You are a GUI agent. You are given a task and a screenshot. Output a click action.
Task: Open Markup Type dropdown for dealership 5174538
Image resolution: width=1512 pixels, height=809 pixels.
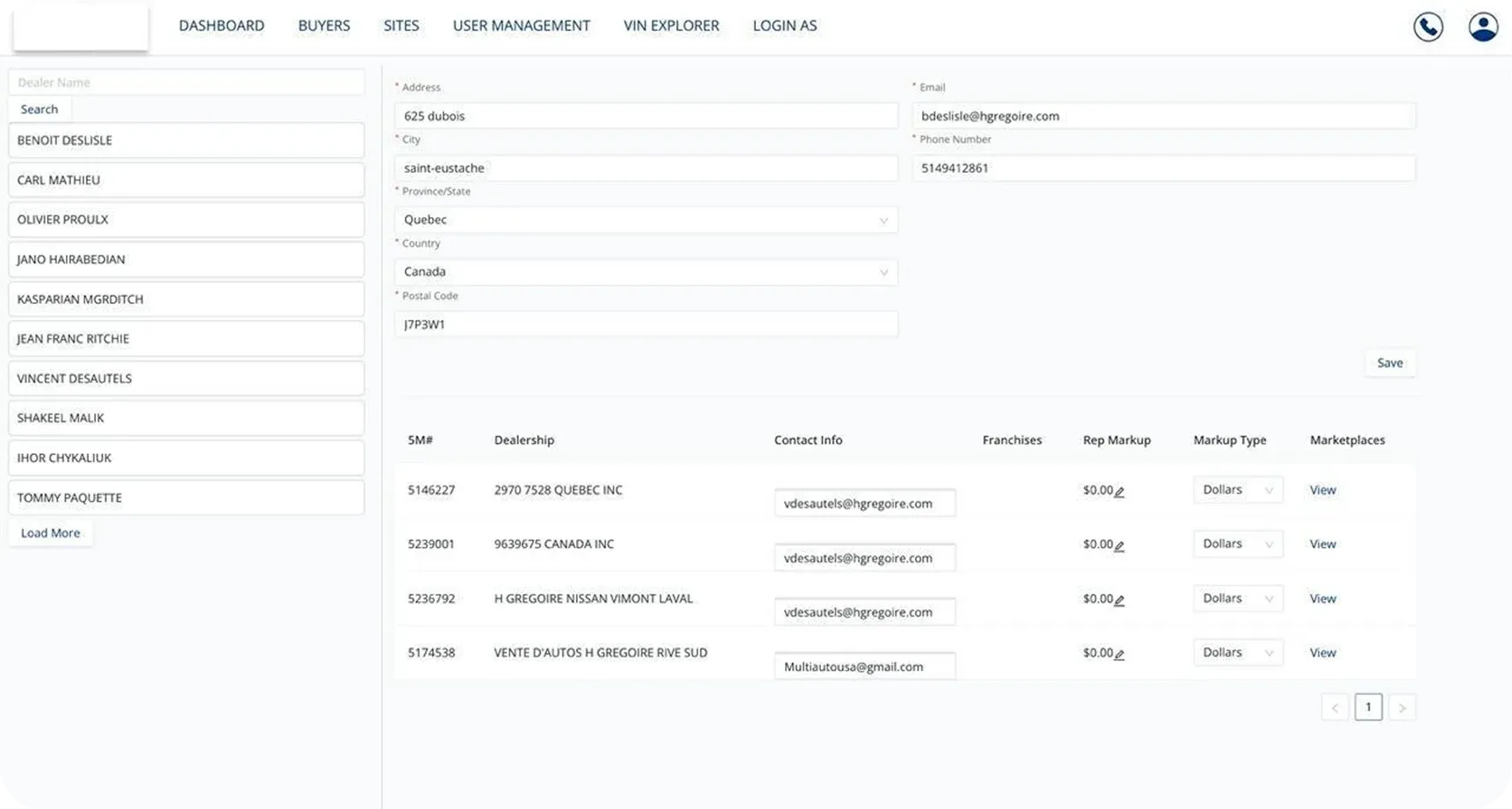click(1237, 653)
